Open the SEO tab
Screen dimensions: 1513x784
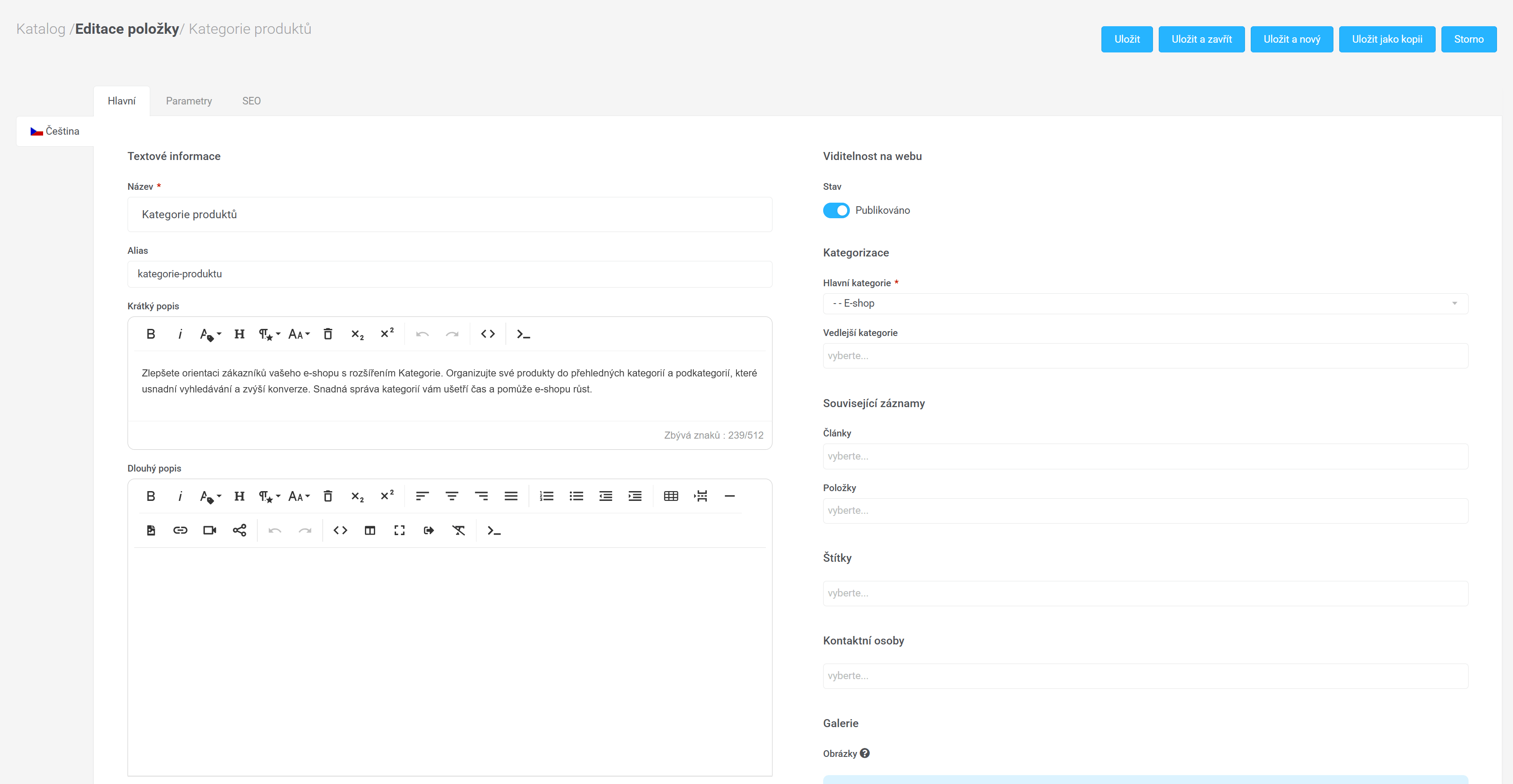click(252, 101)
